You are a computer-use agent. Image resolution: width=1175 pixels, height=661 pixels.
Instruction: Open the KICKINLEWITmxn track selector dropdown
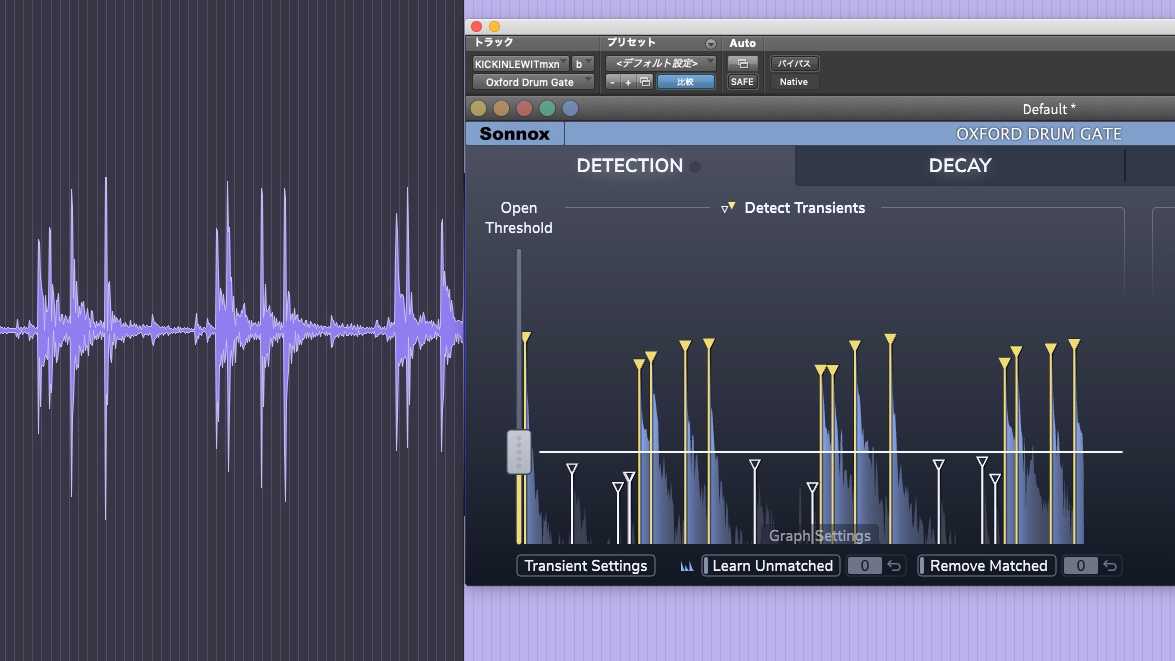521,64
